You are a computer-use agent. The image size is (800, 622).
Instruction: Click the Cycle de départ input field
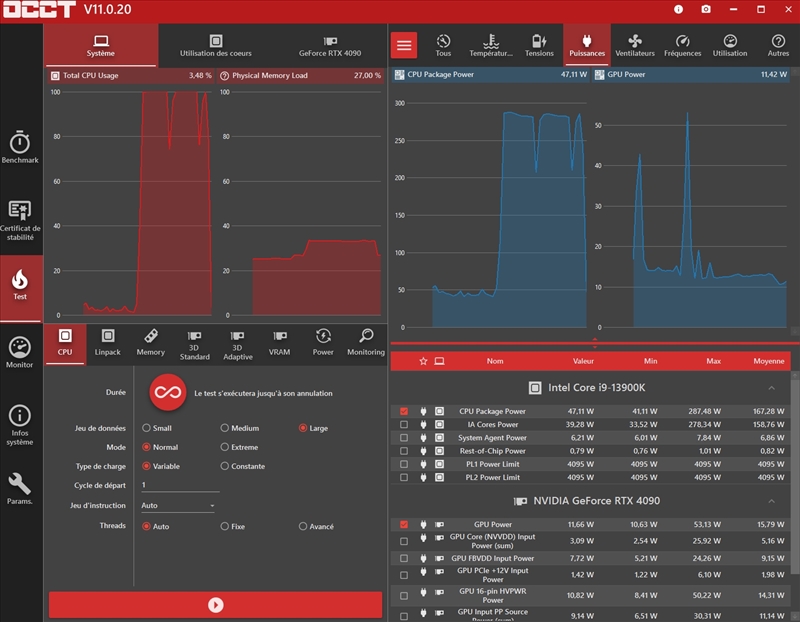(x=180, y=485)
